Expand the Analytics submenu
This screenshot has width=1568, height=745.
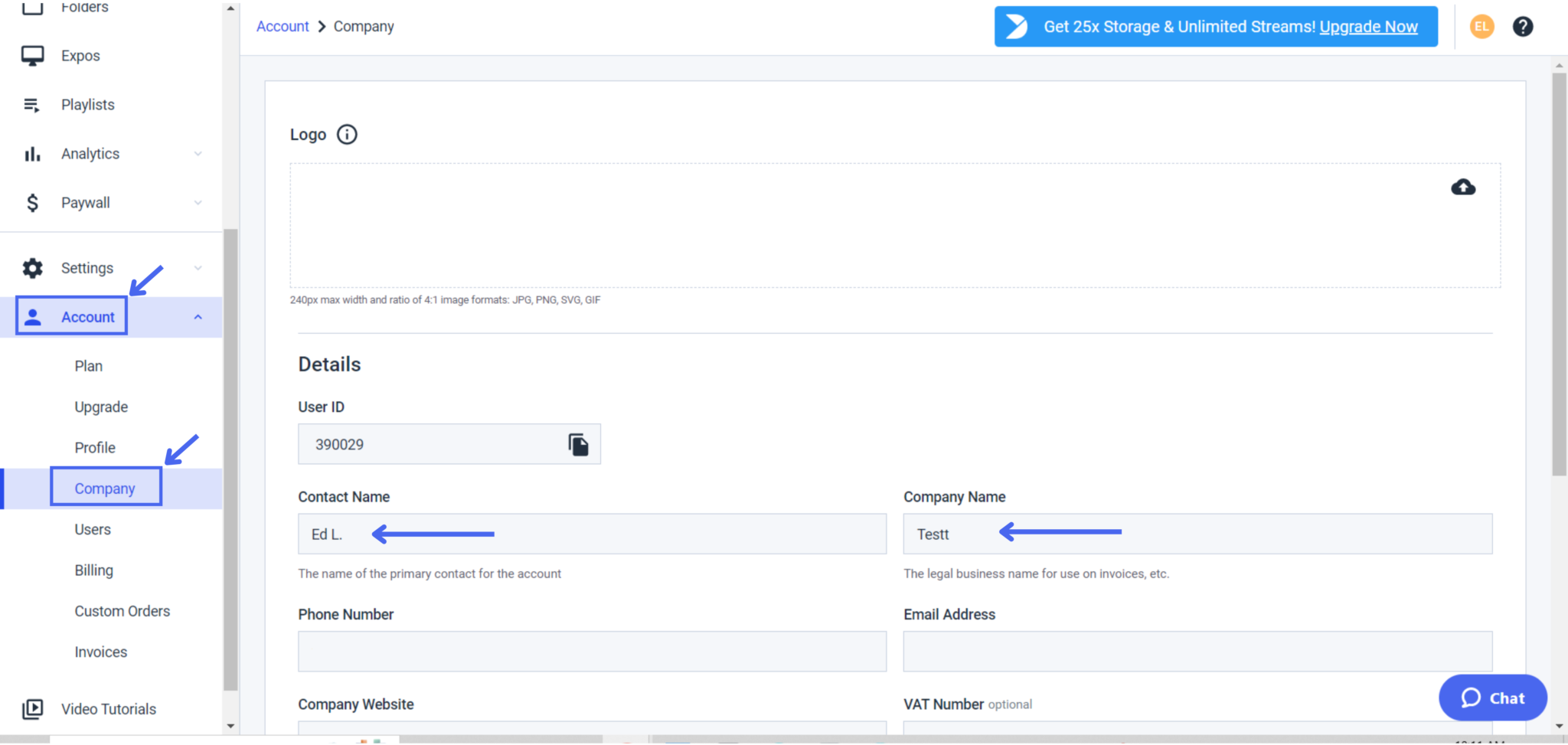point(198,153)
